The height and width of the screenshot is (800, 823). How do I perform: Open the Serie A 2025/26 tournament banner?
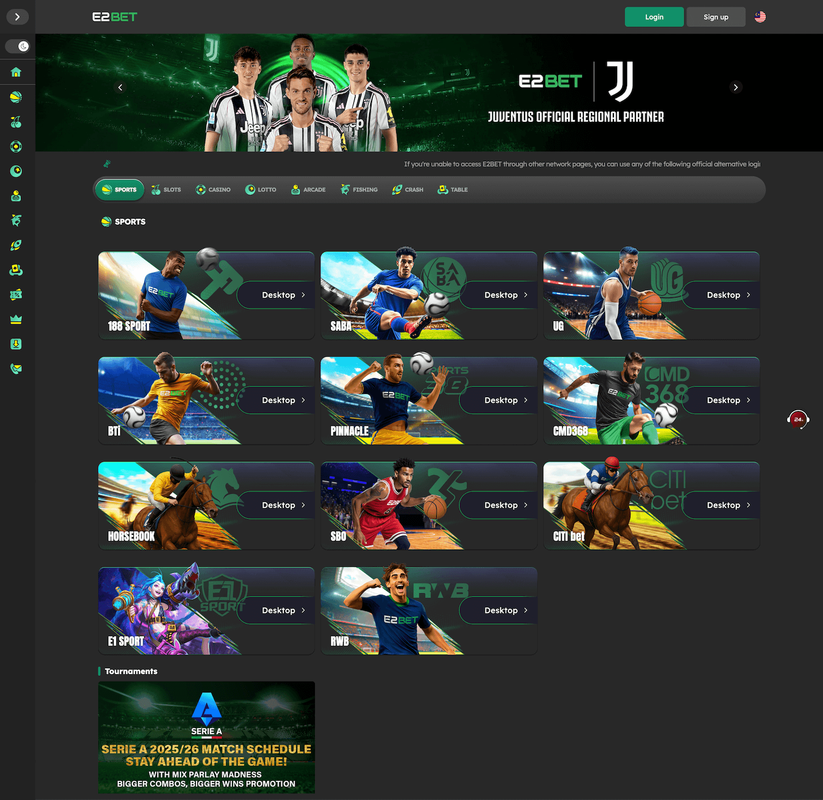click(x=206, y=737)
